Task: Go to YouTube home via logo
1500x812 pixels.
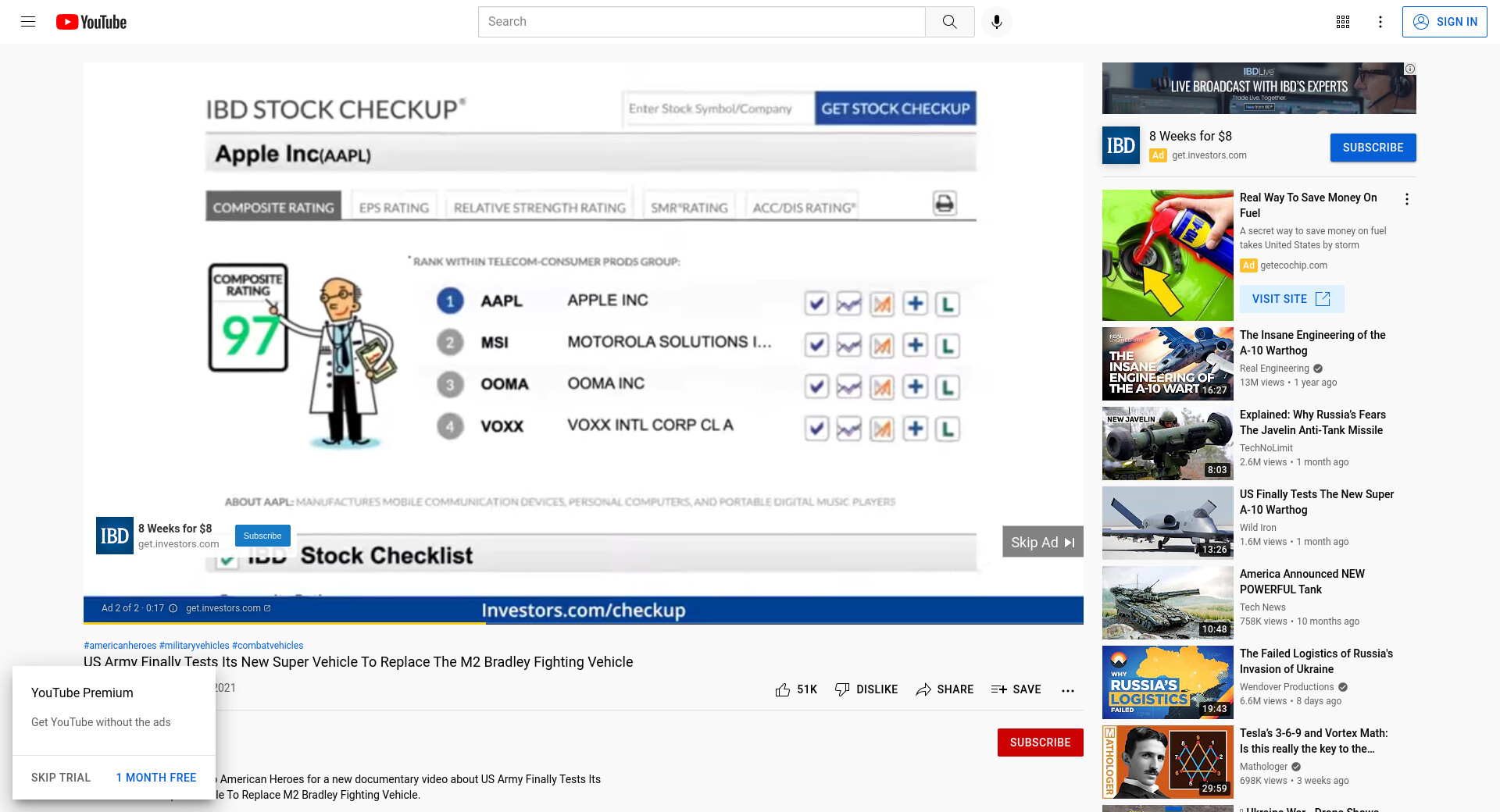Action: 91,22
